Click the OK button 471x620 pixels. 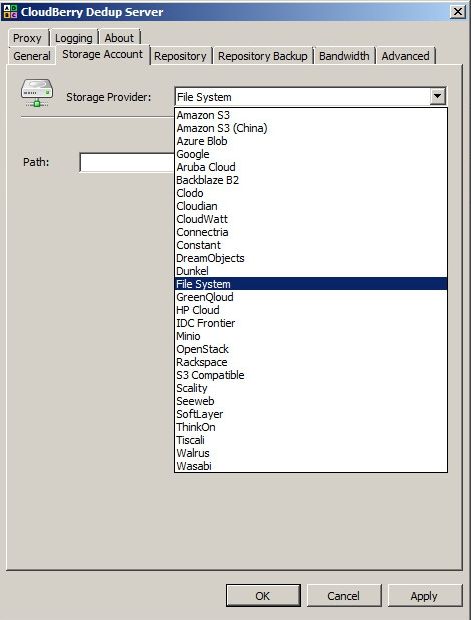click(x=263, y=595)
